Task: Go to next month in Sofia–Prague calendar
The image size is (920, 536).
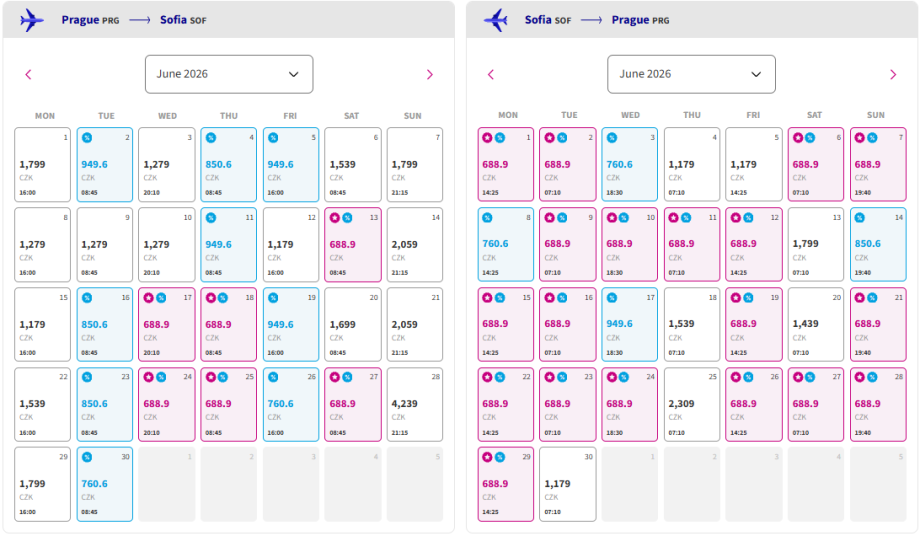Action: 893,74
